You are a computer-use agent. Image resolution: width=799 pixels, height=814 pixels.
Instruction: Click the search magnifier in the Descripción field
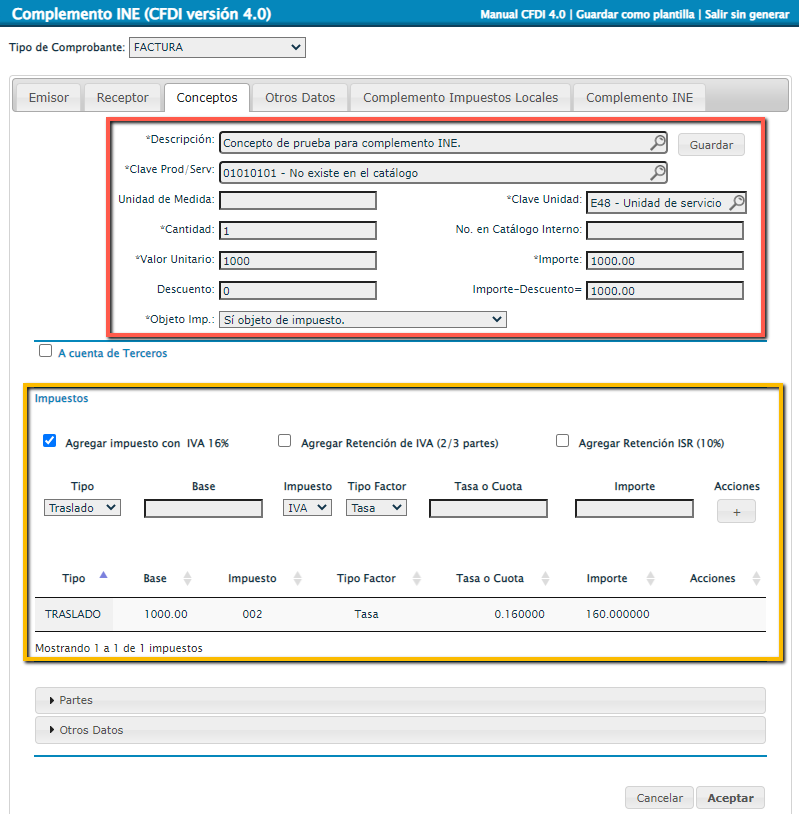click(658, 143)
